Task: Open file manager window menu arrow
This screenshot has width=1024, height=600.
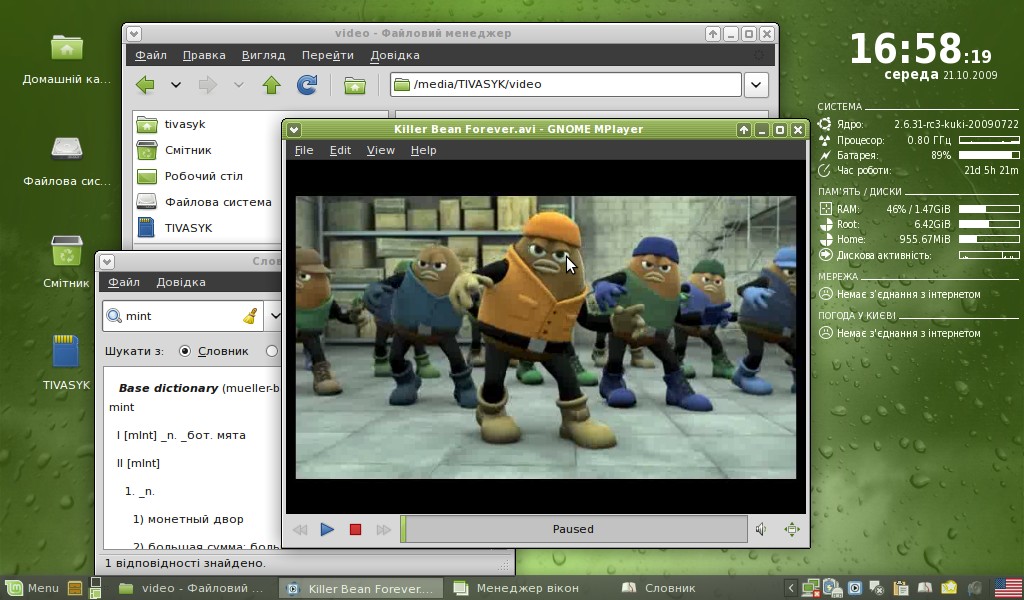Action: tap(134, 34)
